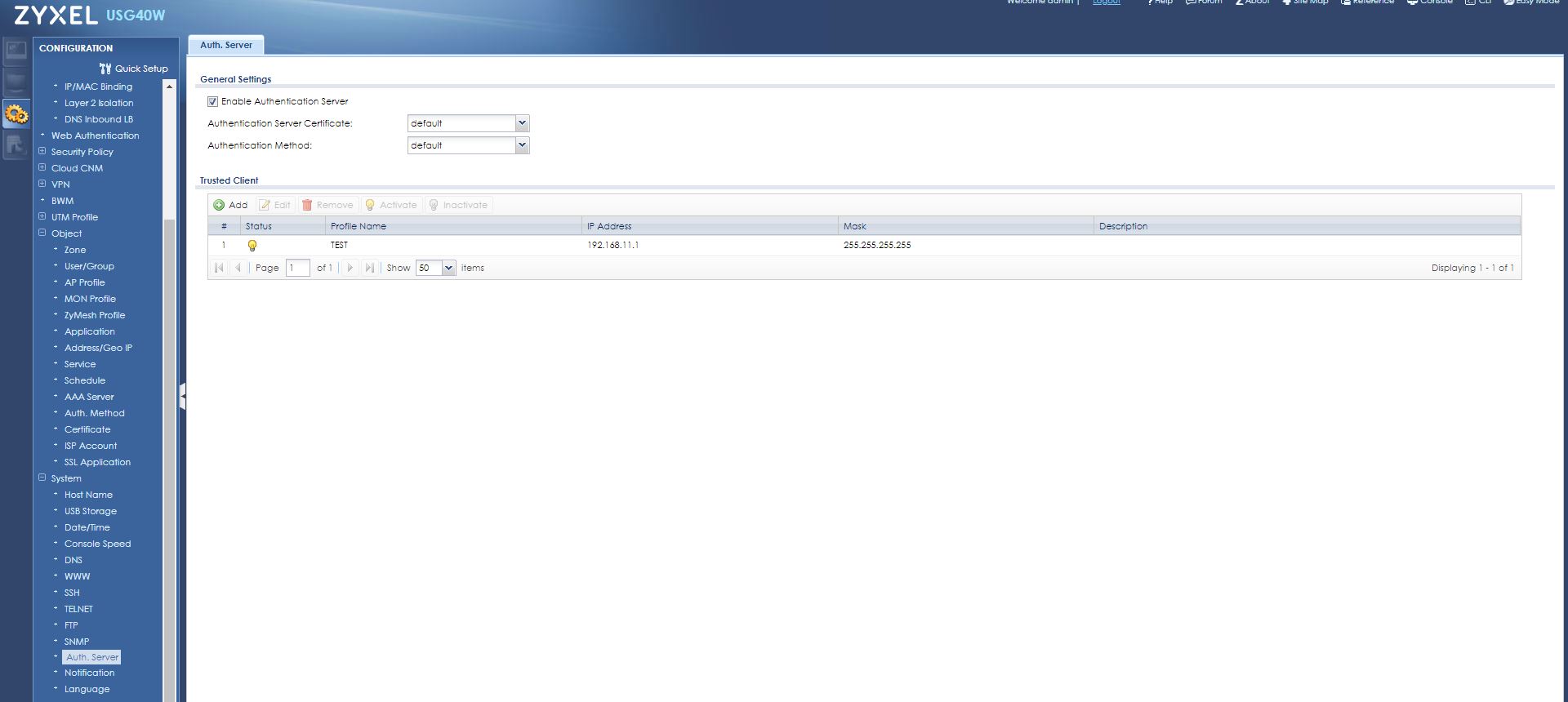Image resolution: width=1568 pixels, height=702 pixels.
Task: Click the yellow status bulb for TEST
Action: 252,245
